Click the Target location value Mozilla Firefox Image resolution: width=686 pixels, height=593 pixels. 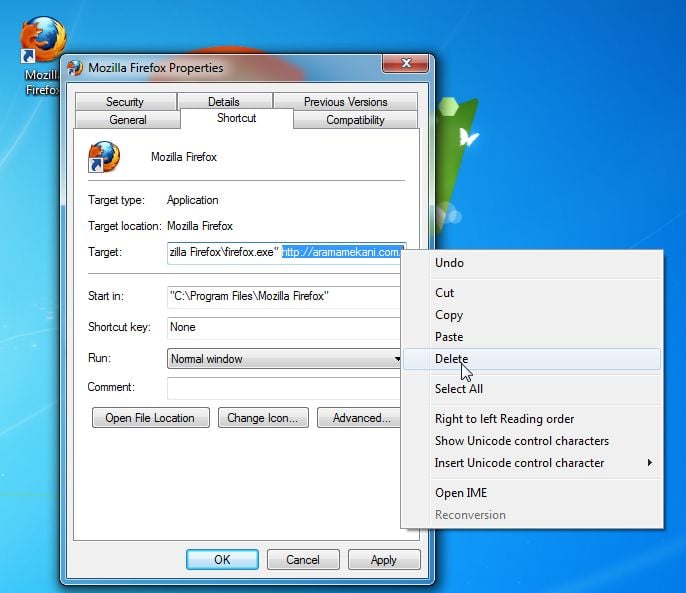tap(200, 226)
